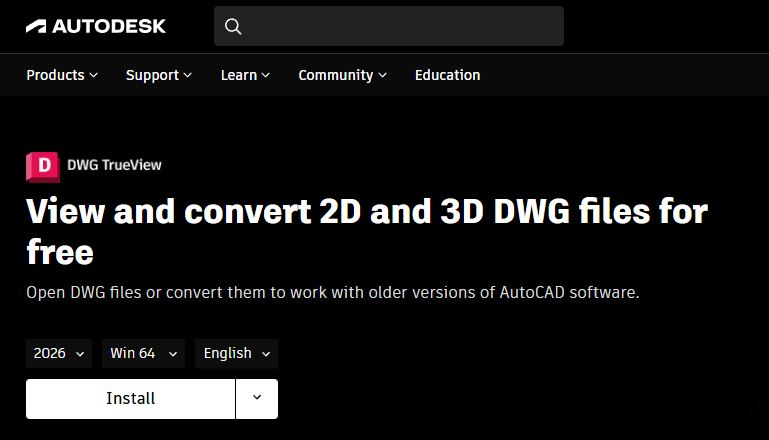Click the Install button
Viewport: 769px width, 440px height.
(130, 399)
